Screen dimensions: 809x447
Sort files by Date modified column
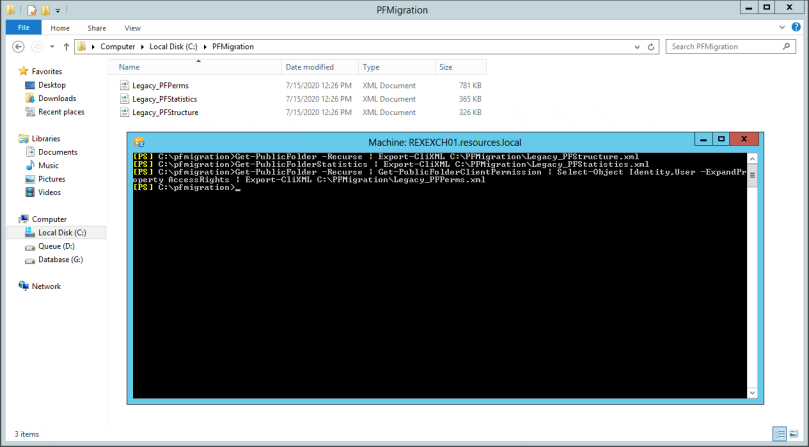coord(310,67)
